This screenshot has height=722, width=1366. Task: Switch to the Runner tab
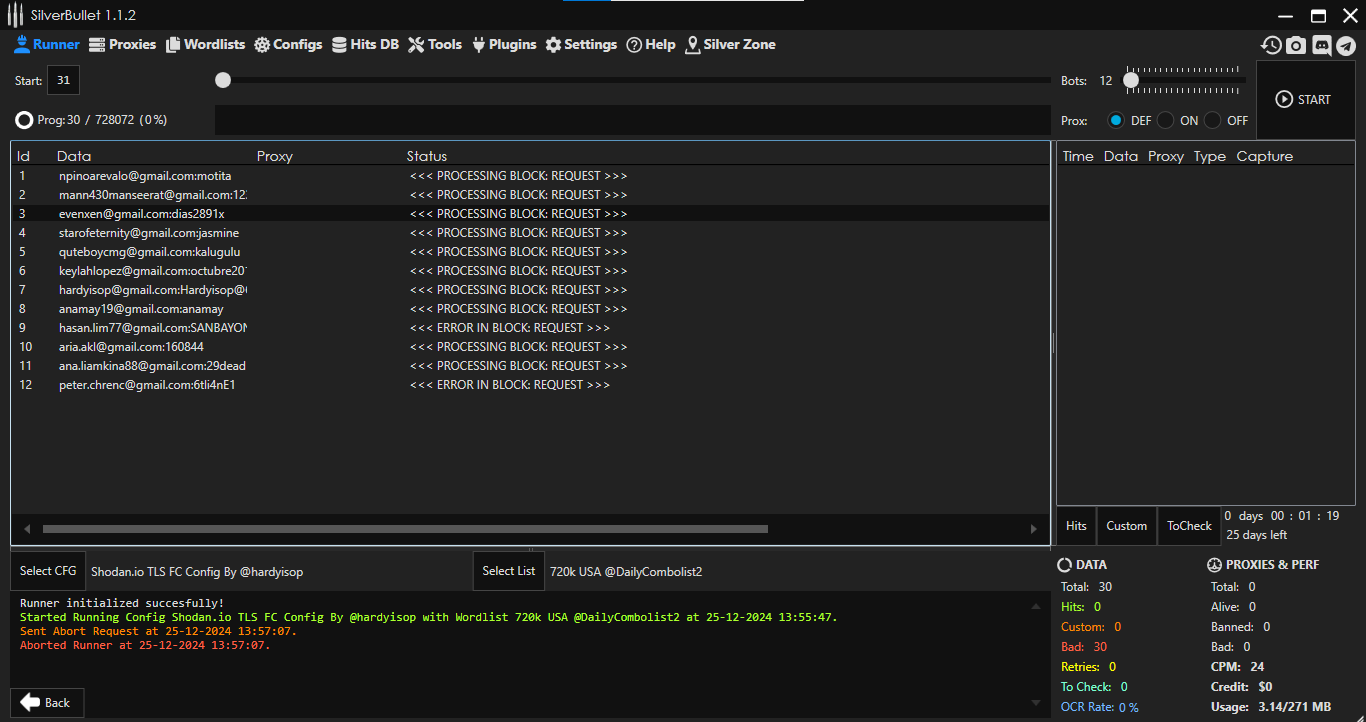click(x=47, y=44)
